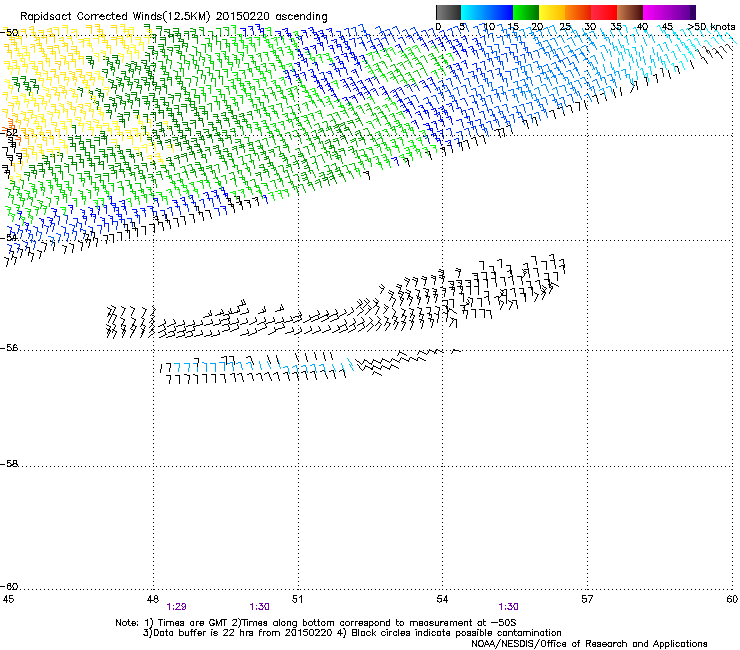
Task: Click the magenta 40-45 knots color segment
Action: (656, 12)
